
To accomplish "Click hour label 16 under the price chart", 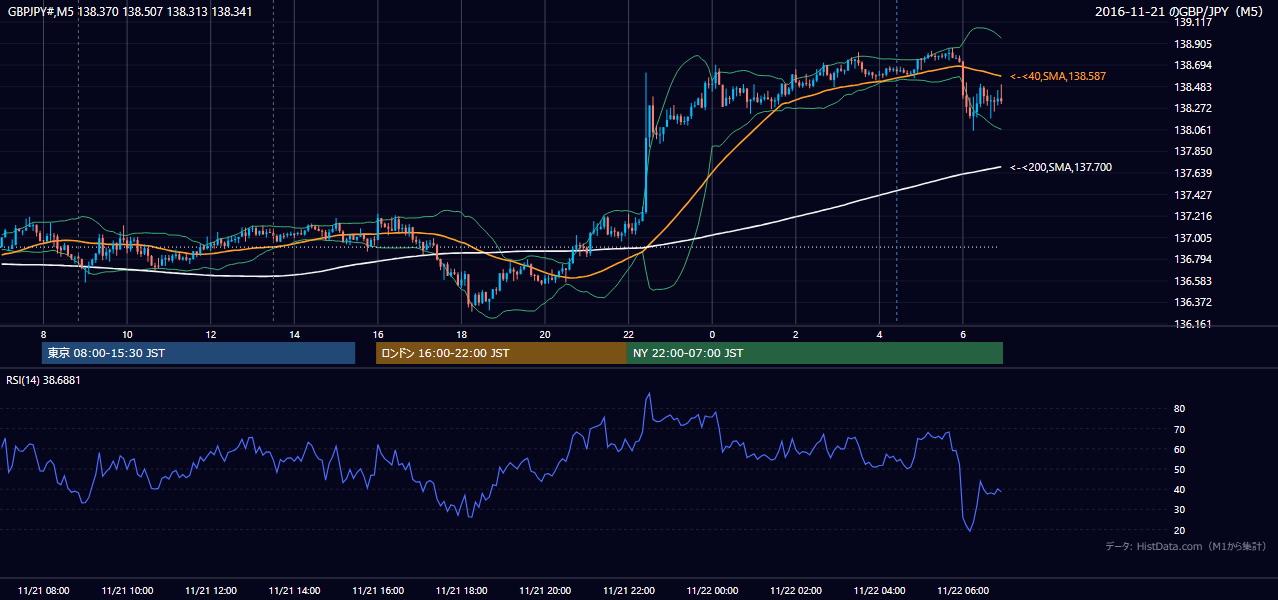I will point(378,334).
